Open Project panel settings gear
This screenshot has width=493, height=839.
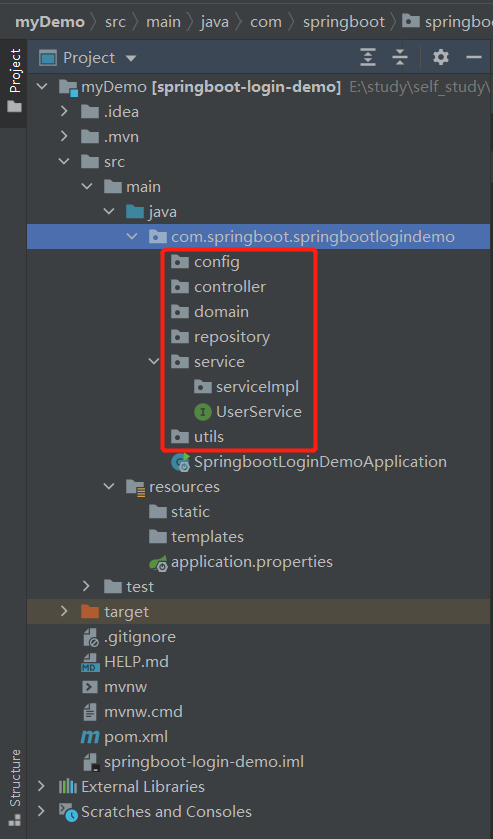[441, 57]
